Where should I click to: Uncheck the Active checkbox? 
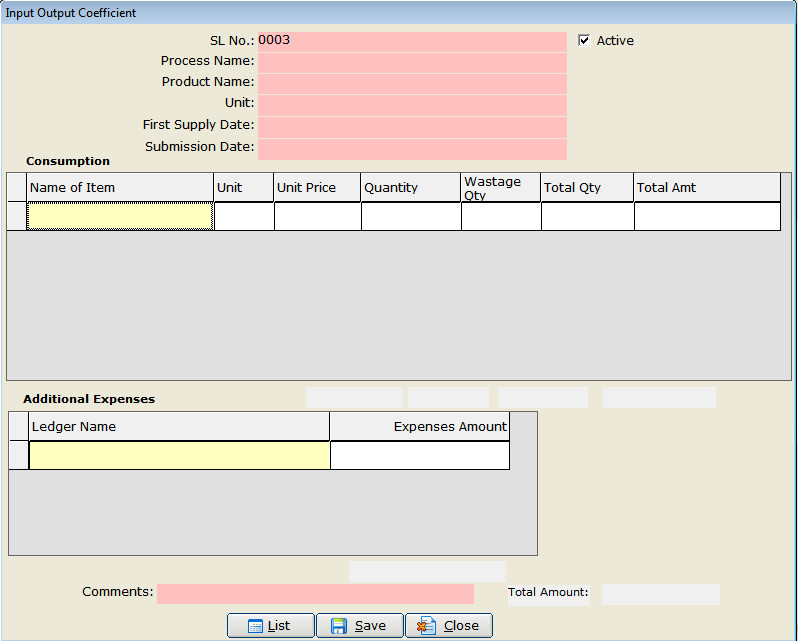(x=584, y=40)
